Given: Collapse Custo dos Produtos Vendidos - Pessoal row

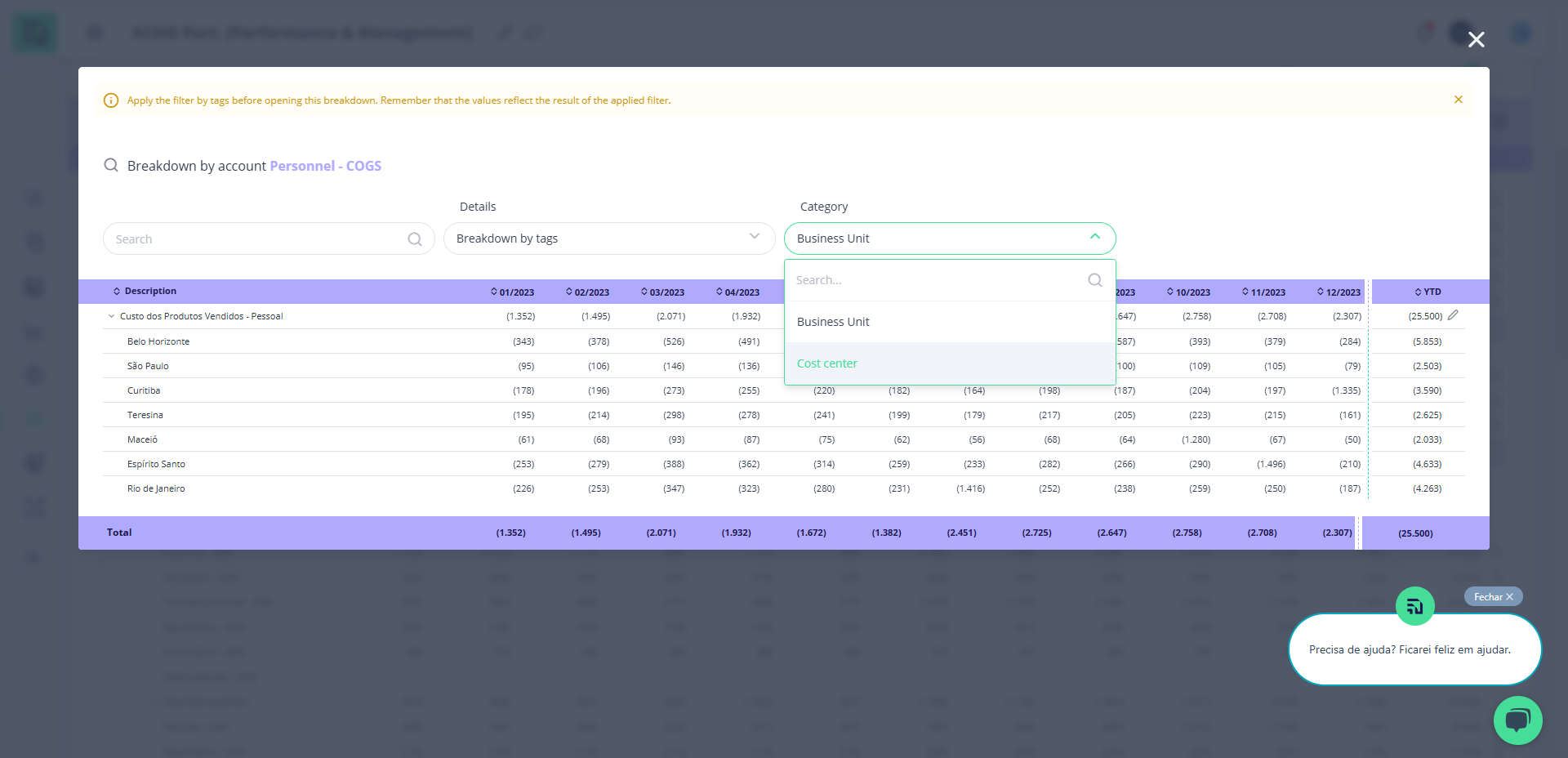Looking at the screenshot, I should [x=111, y=316].
